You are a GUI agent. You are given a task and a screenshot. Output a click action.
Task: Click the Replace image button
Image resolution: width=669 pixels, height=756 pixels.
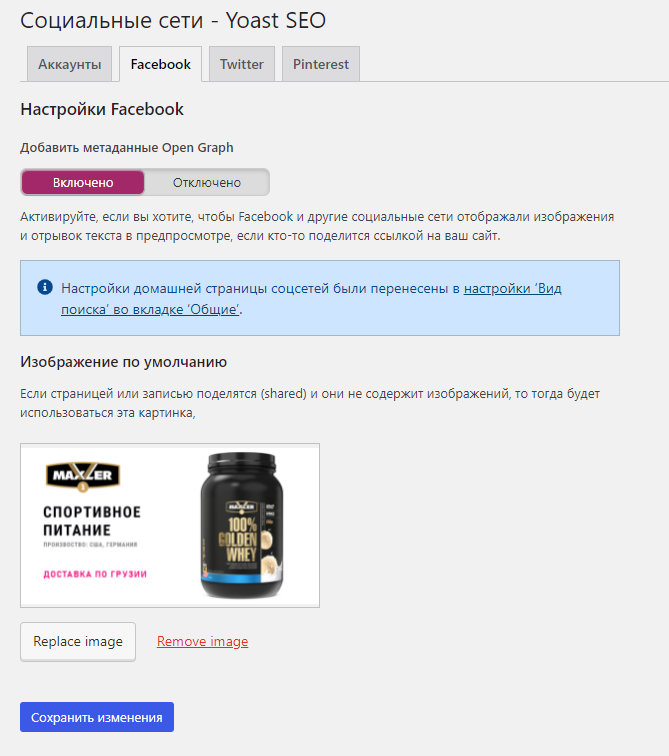pos(78,642)
